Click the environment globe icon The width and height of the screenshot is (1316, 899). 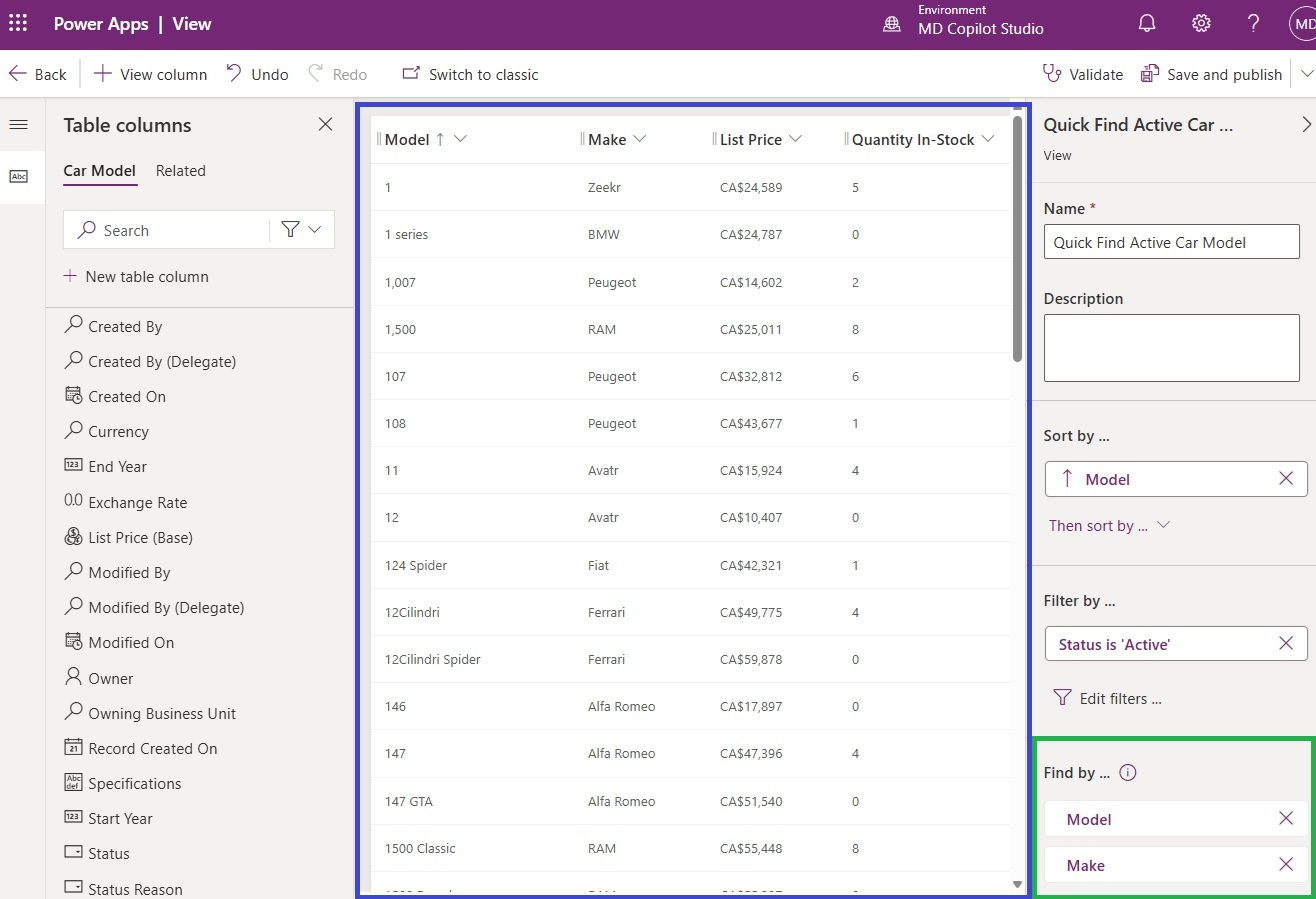click(892, 24)
